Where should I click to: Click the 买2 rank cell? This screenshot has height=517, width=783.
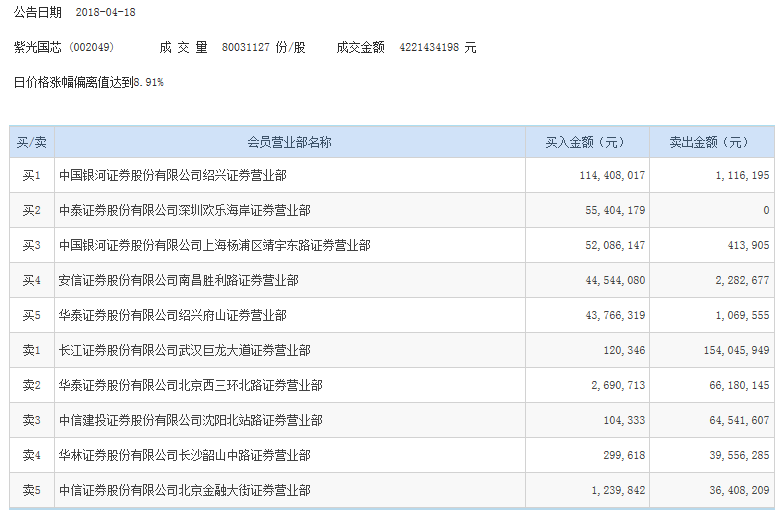[31, 210]
